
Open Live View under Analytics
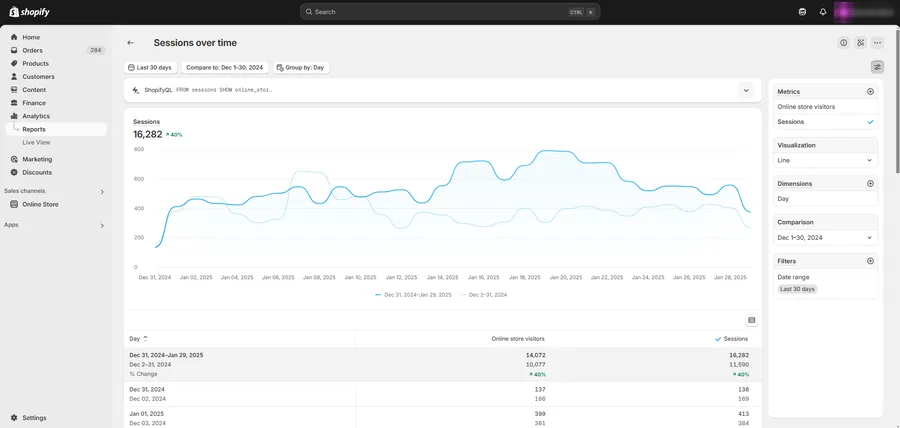(36, 143)
